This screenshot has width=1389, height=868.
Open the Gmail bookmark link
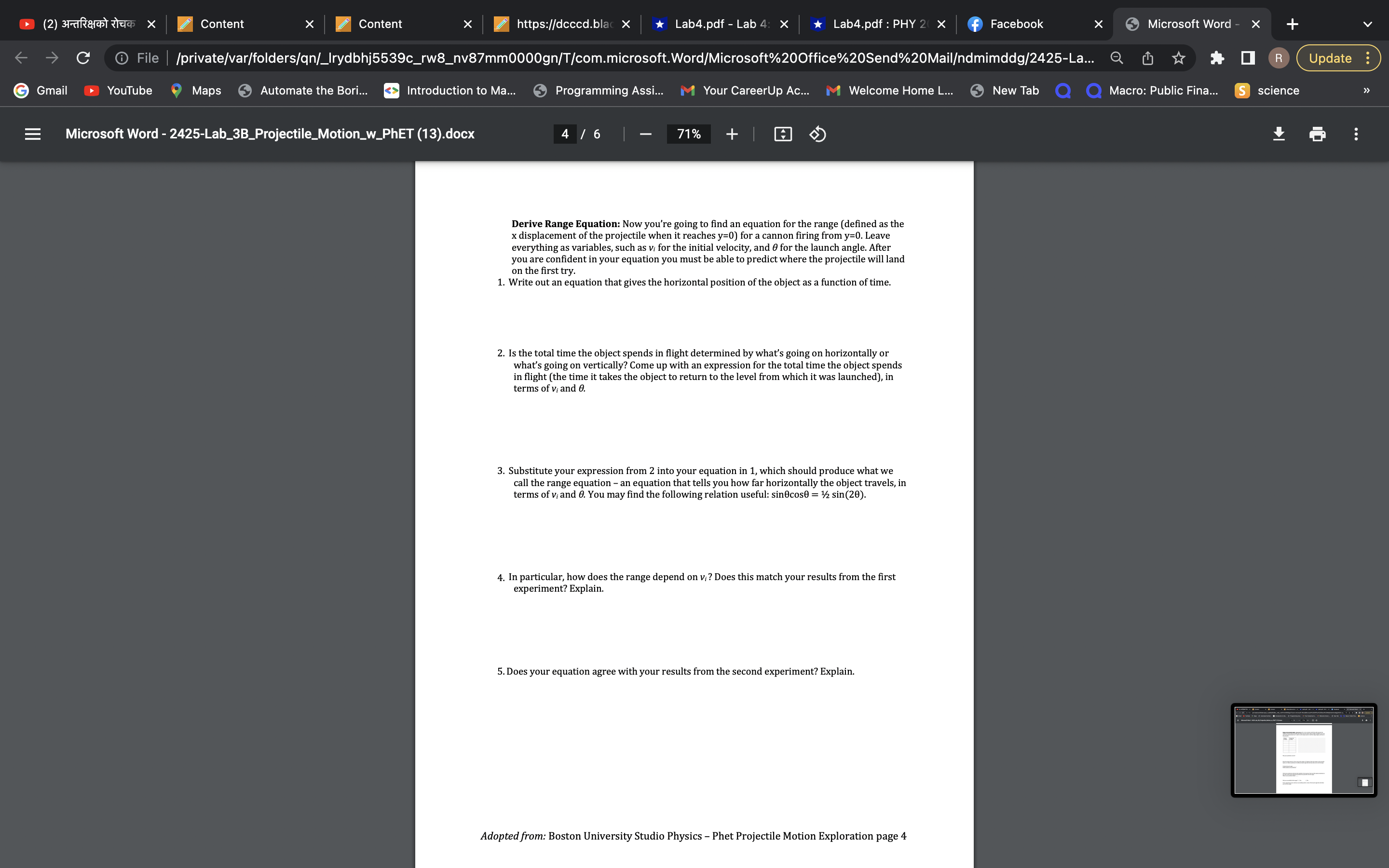tap(40, 90)
